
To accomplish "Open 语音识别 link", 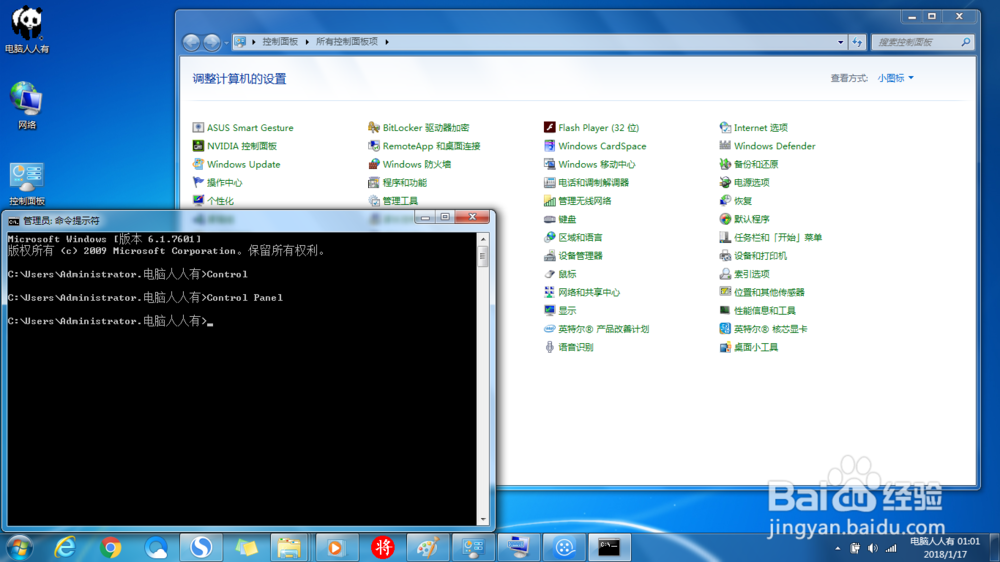I will click(569, 347).
